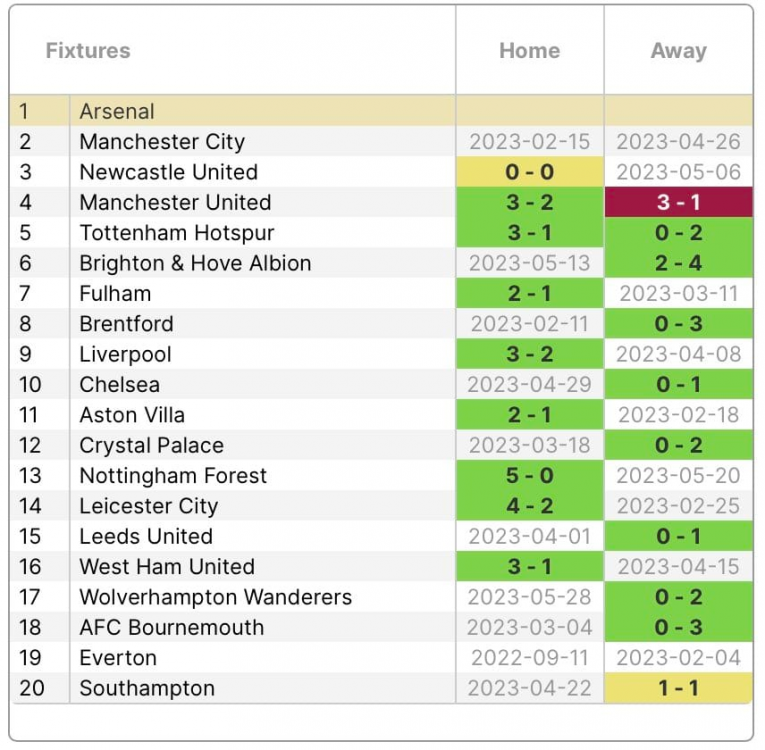Screen dimensions: 765x750
Task: Click Brighton & Hove Albion away 2 - 4 score
Action: [678, 263]
